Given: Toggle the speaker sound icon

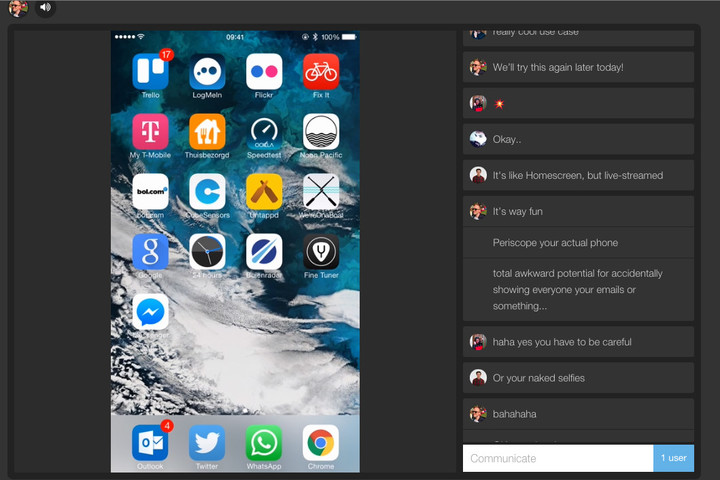Looking at the screenshot, I should pyautogui.click(x=45, y=7).
